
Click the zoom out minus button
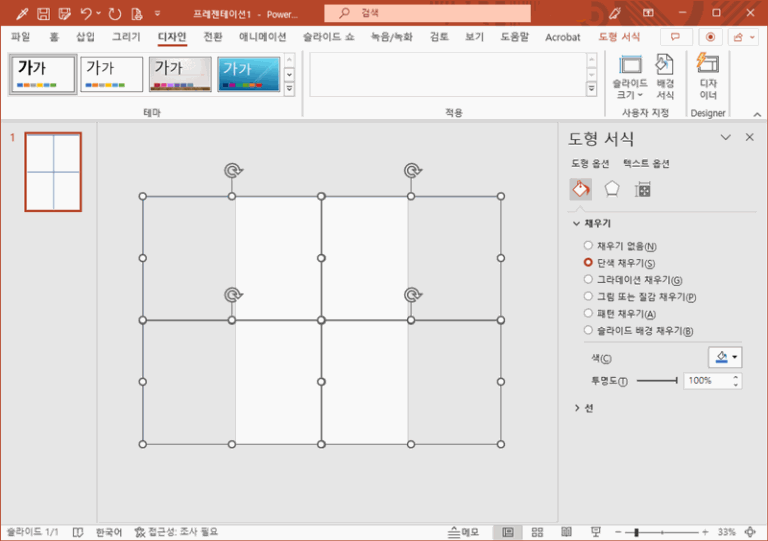pyautogui.click(x=618, y=532)
